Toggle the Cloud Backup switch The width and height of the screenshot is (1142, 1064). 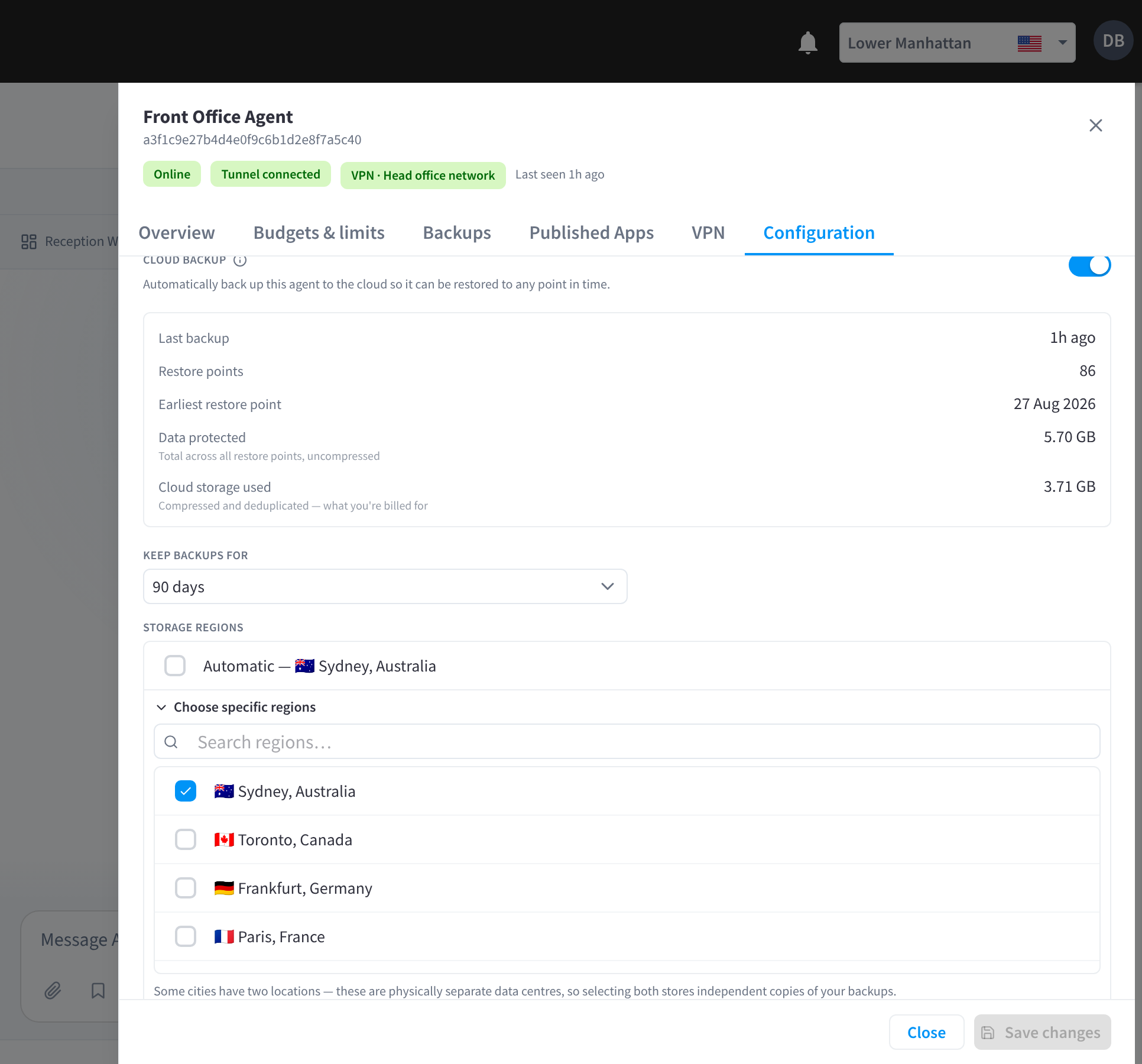(x=1089, y=265)
